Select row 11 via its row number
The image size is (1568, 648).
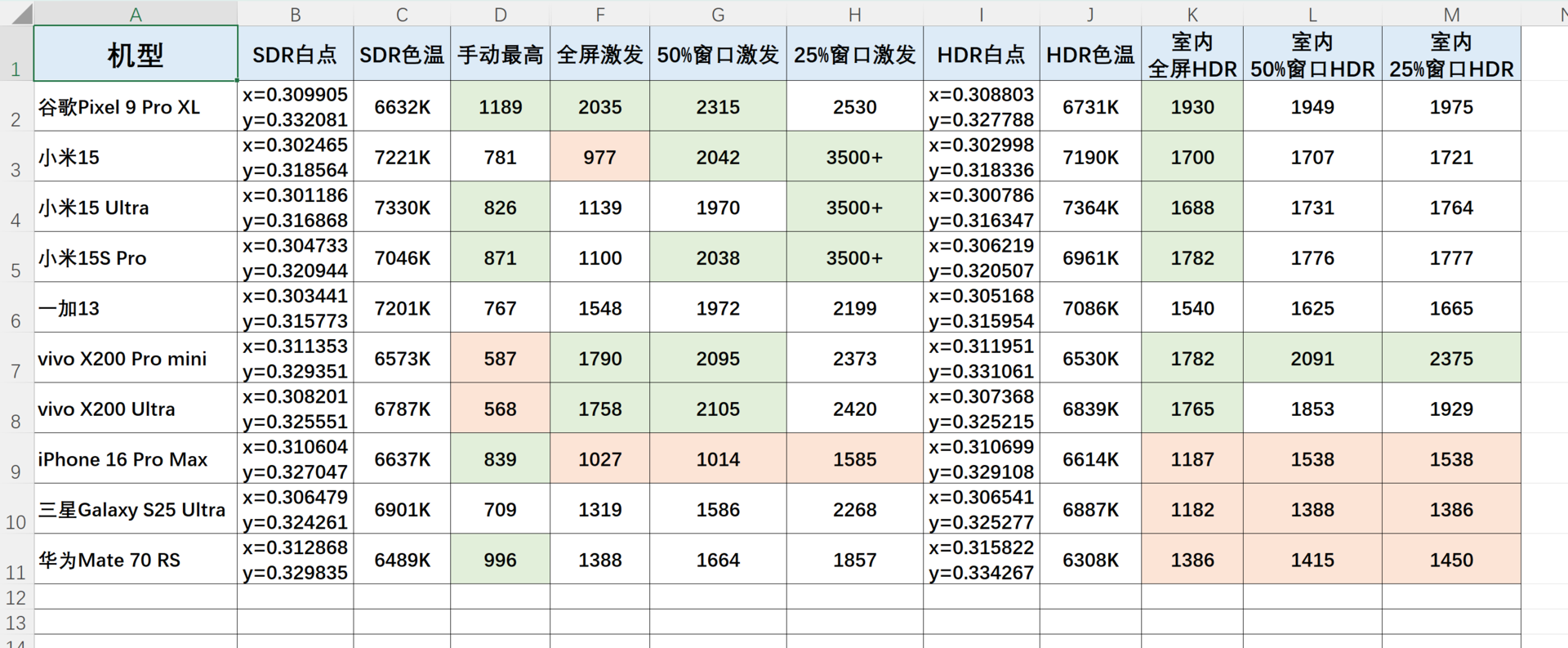(x=16, y=559)
